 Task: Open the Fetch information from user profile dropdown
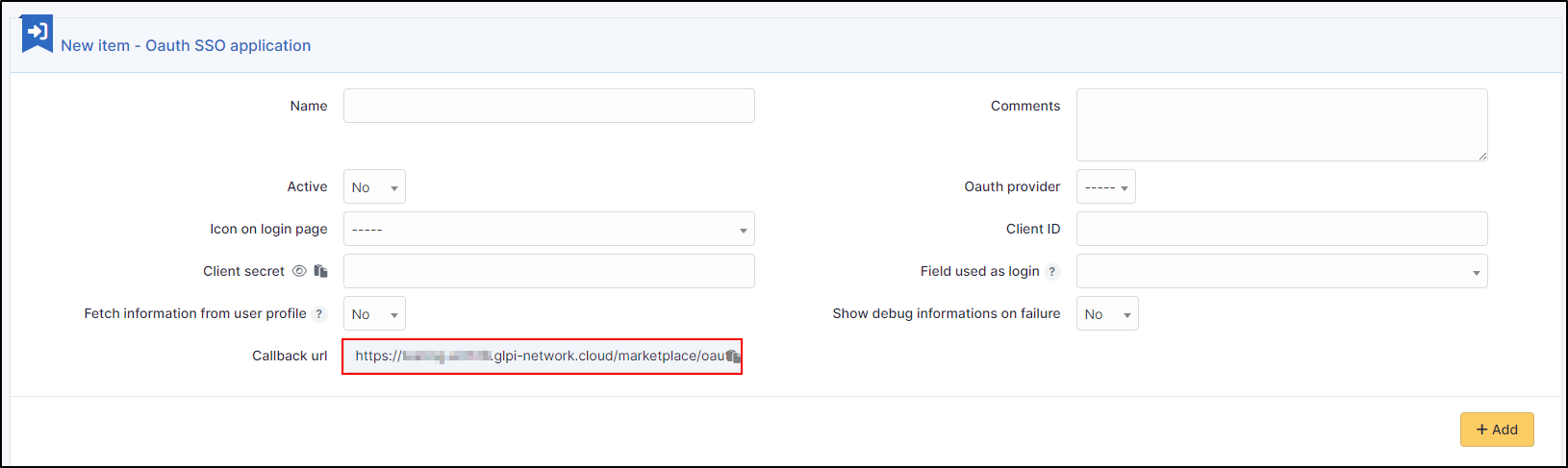[374, 314]
